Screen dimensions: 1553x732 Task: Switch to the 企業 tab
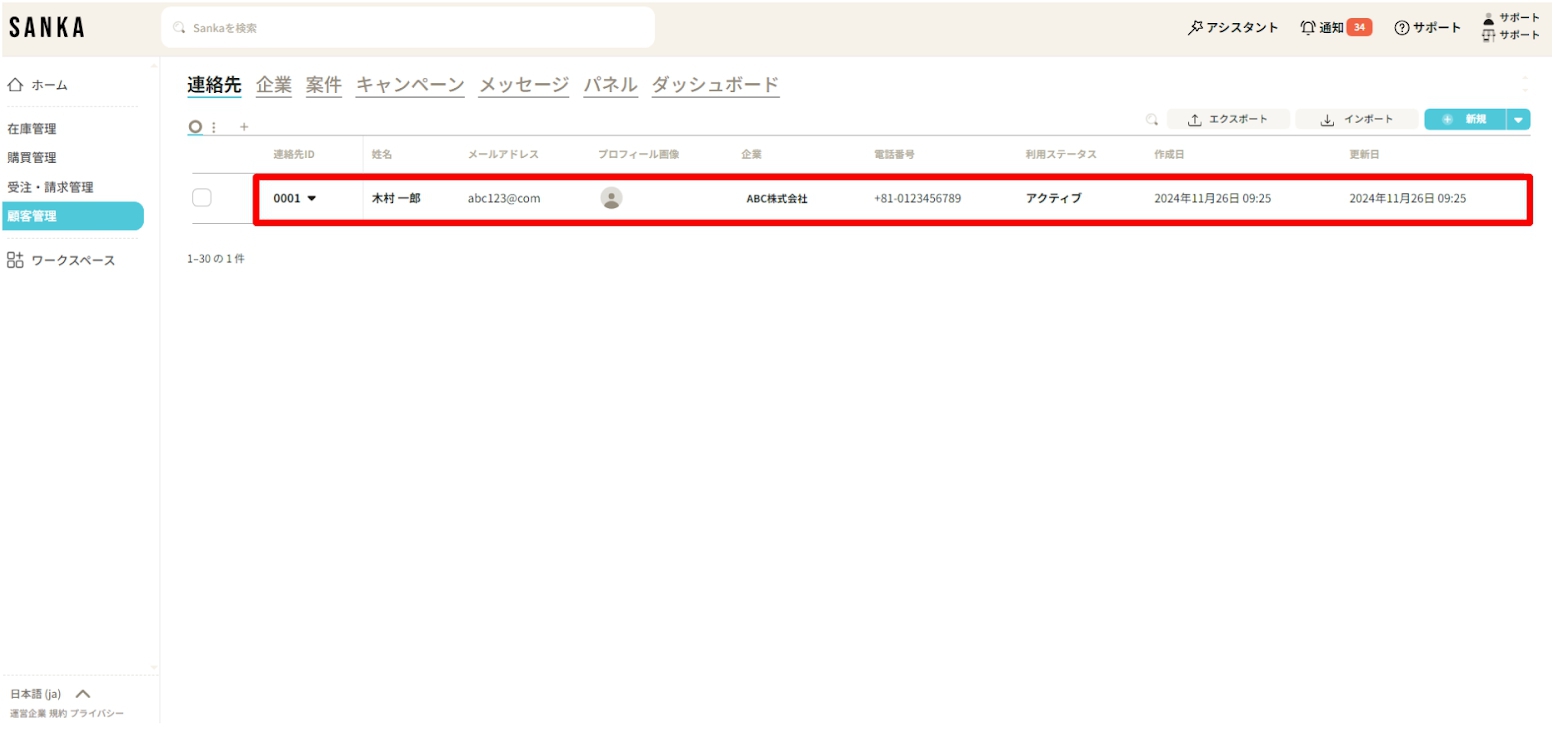pyautogui.click(x=274, y=85)
